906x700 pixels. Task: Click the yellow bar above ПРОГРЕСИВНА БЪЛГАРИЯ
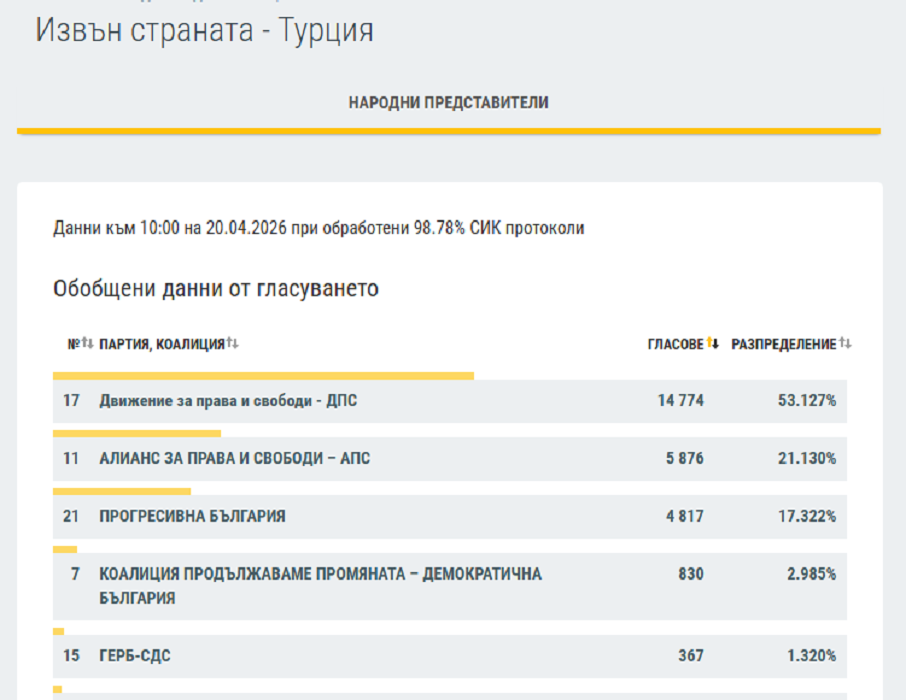click(x=121, y=492)
